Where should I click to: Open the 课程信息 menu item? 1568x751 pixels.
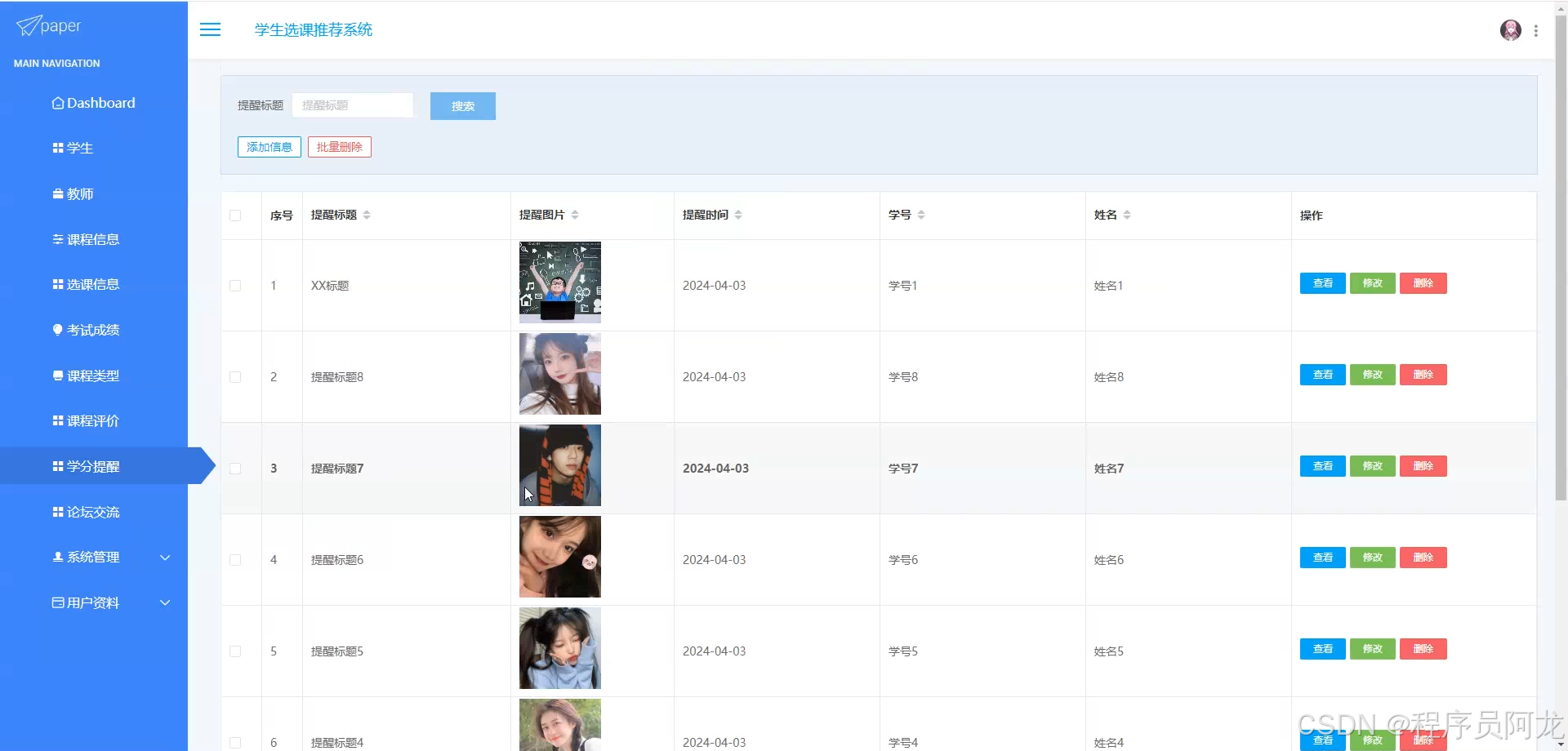tap(94, 239)
